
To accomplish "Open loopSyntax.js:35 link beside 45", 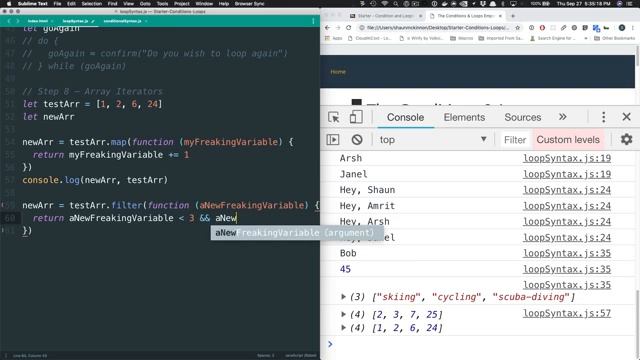I will tap(567, 269).
